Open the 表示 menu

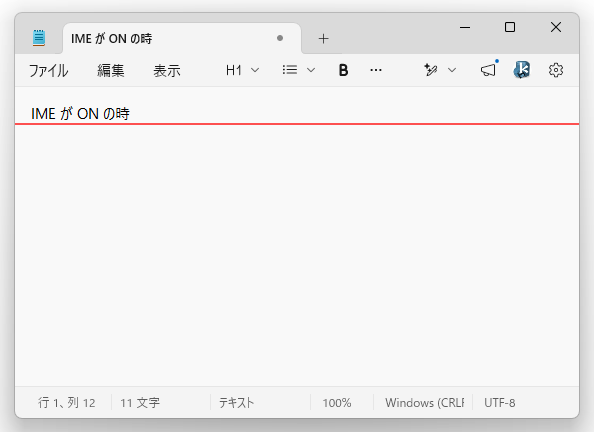[167, 70]
